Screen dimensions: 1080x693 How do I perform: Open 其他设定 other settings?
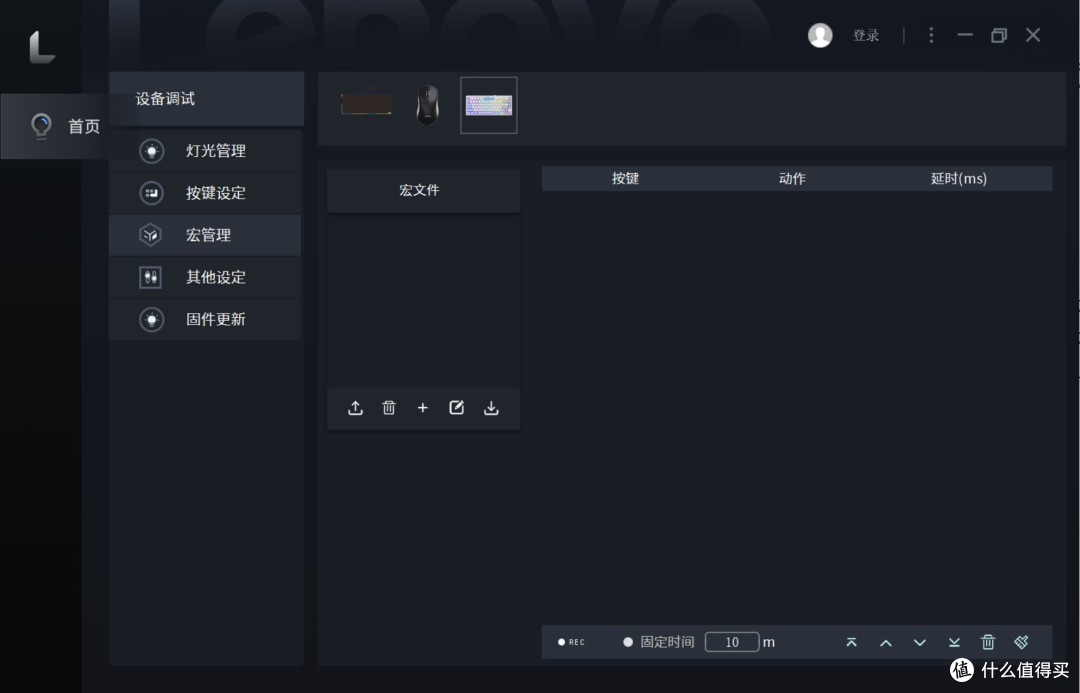205,277
